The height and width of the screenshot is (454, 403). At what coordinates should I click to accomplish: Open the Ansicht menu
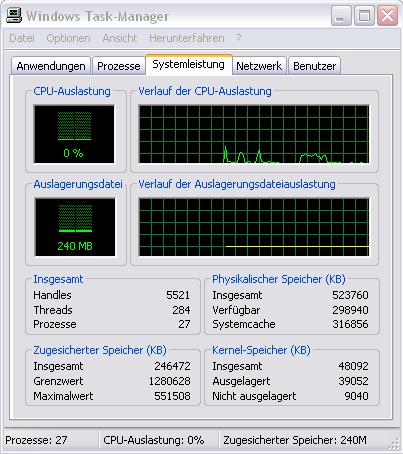120,38
